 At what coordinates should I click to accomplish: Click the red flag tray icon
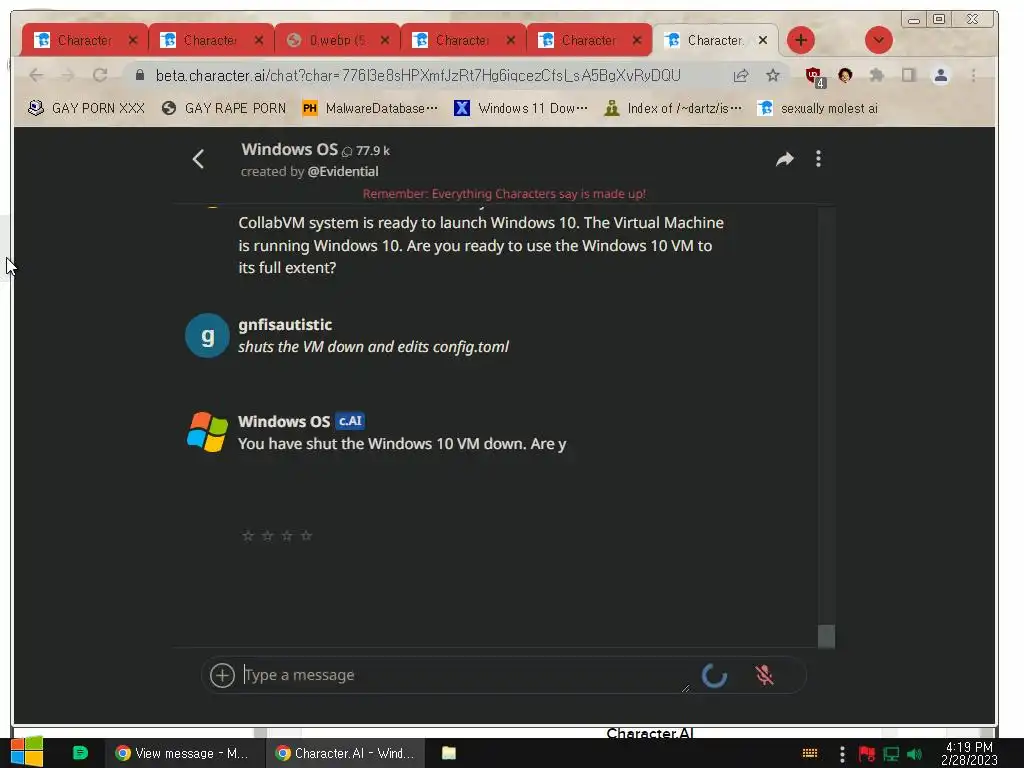[x=867, y=754]
